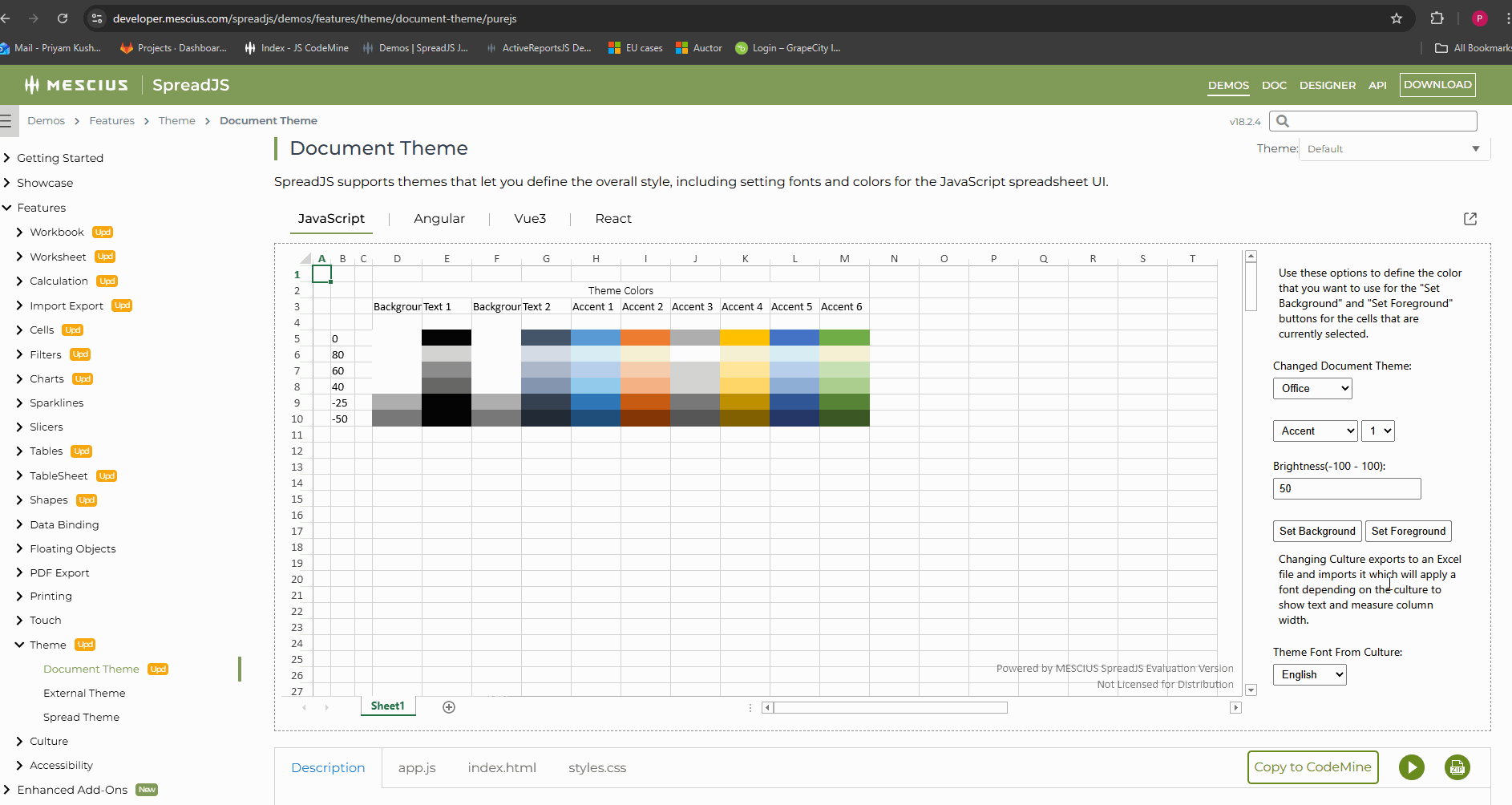Click the Set Background button
This screenshot has width=1512, height=805.
coord(1316,532)
